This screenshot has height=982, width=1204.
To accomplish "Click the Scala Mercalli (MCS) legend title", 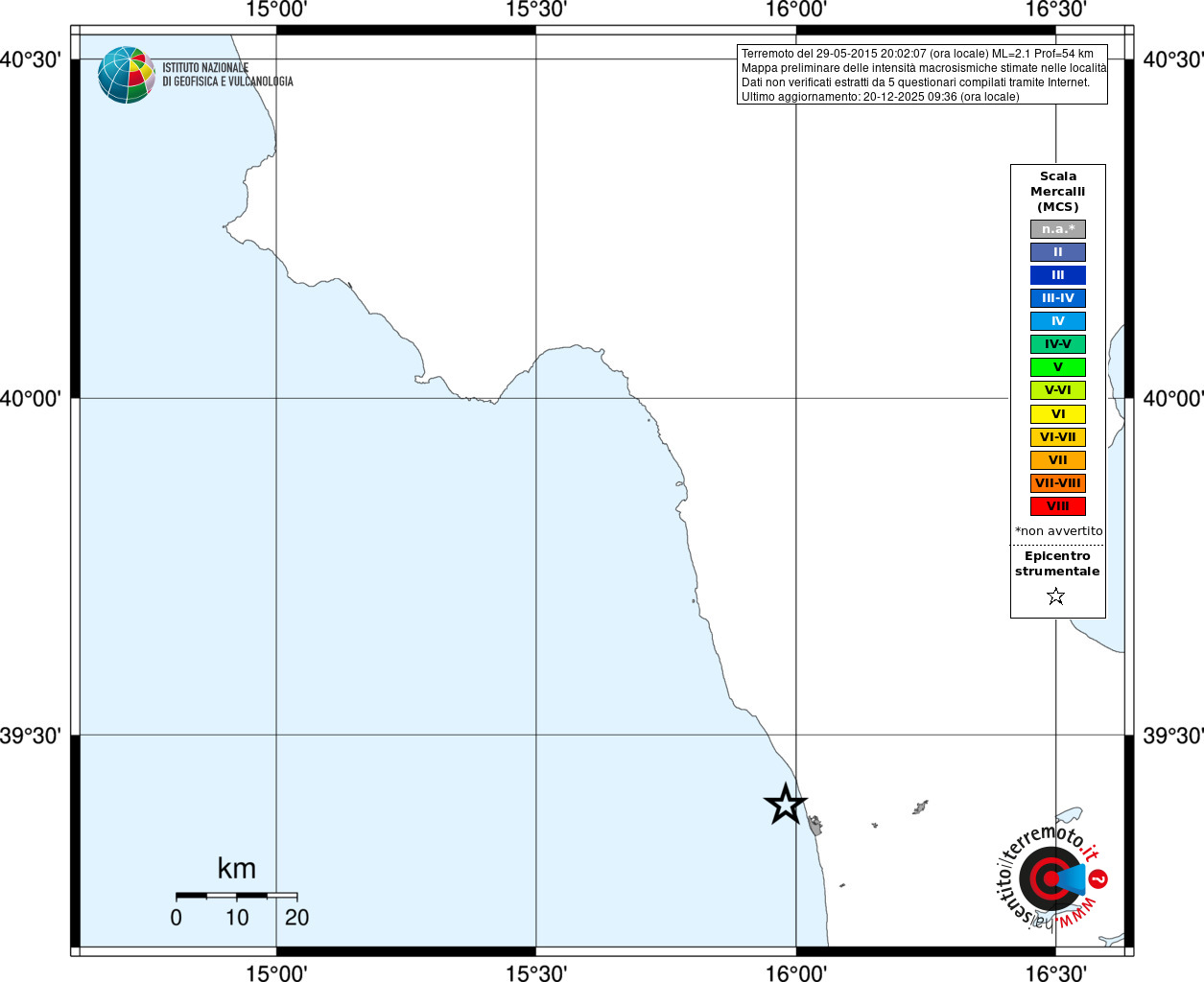I will pos(1058,192).
